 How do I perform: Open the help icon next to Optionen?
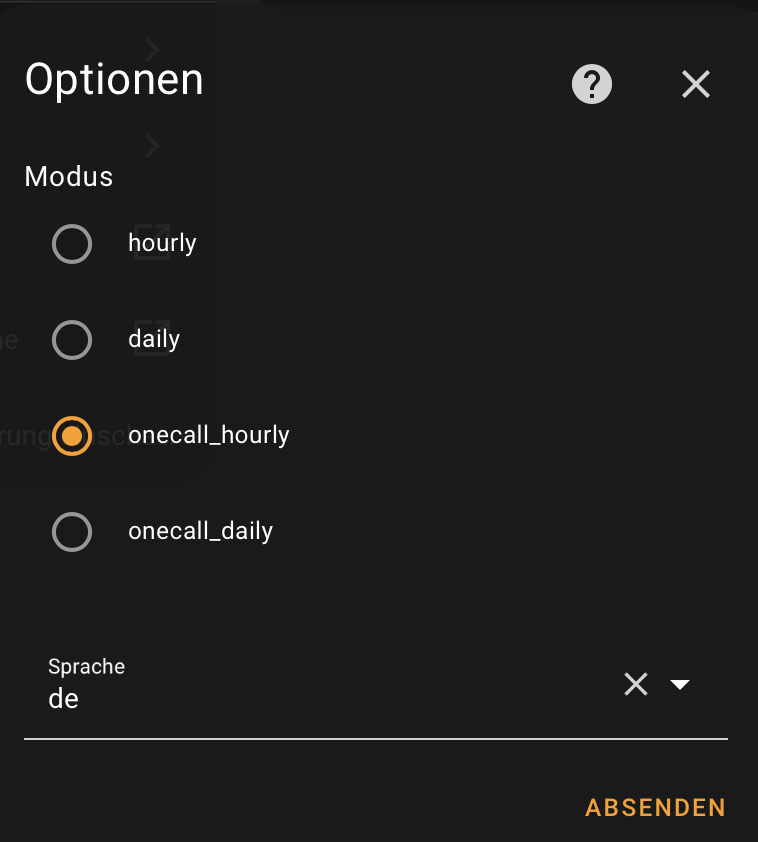591,85
